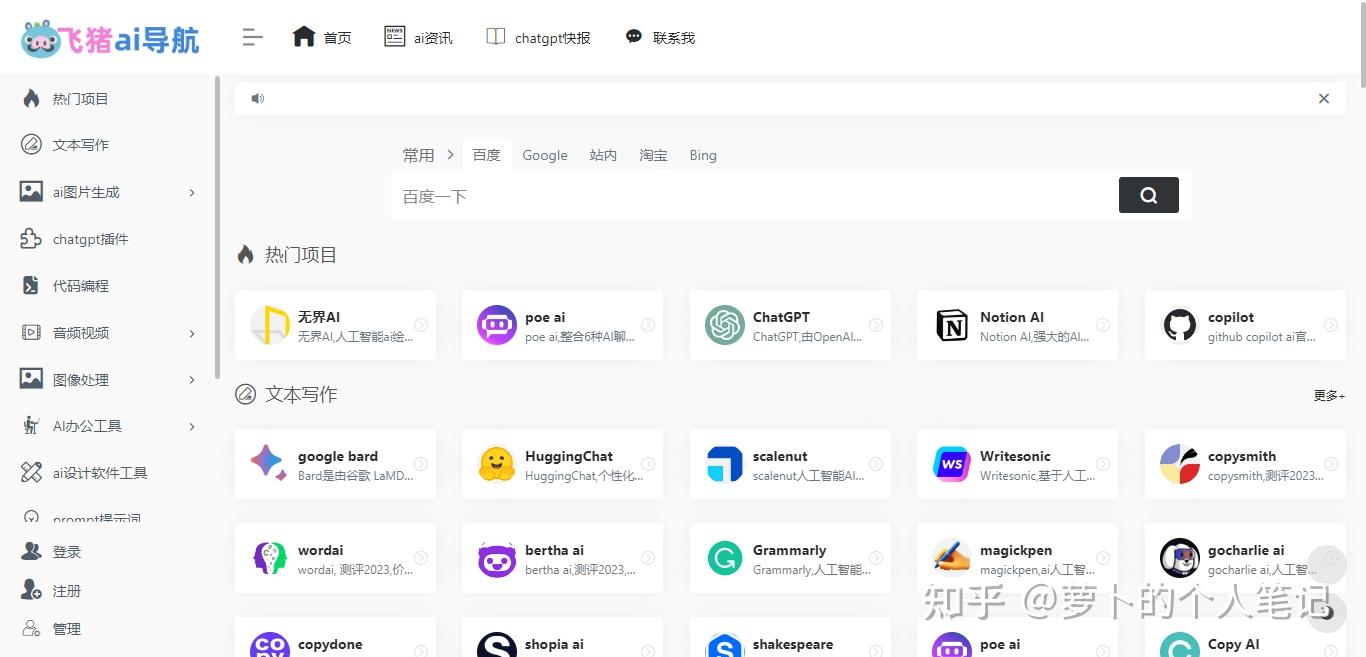Expand the ai图片生成 sidebar chevron
The image size is (1366, 657).
pyautogui.click(x=192, y=192)
